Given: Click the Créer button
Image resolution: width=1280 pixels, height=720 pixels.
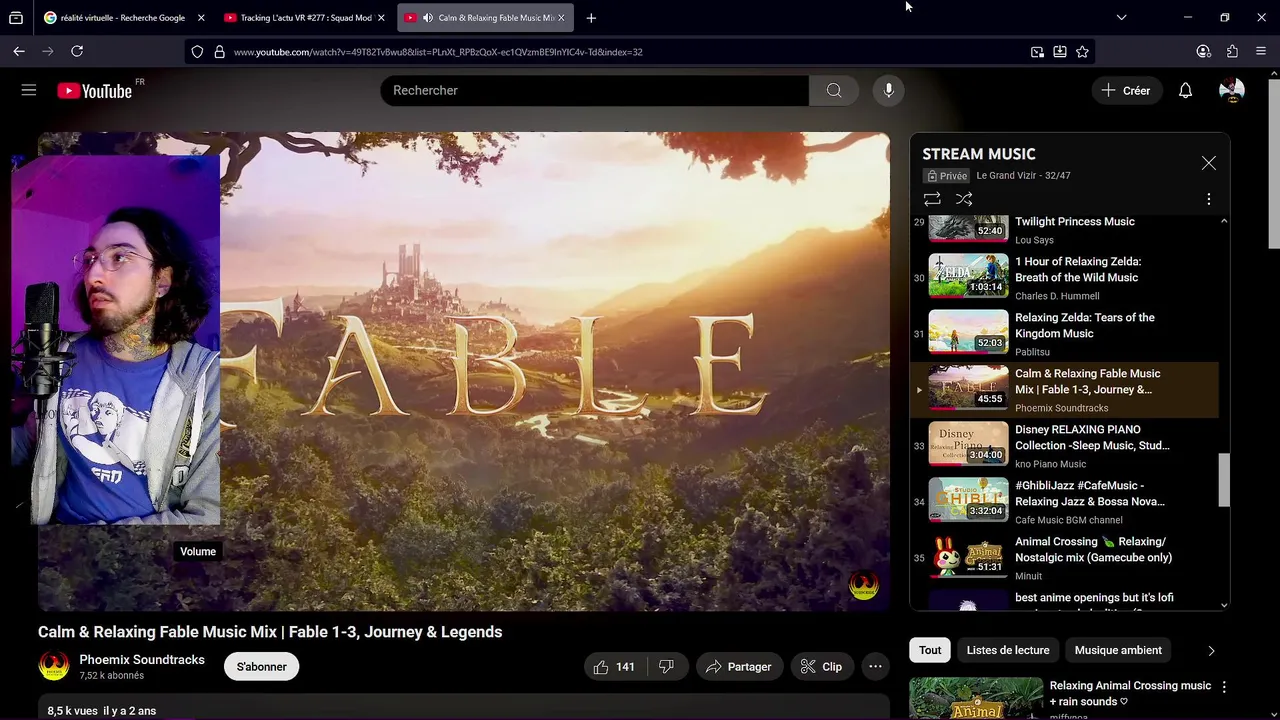Looking at the screenshot, I should [x=1127, y=90].
